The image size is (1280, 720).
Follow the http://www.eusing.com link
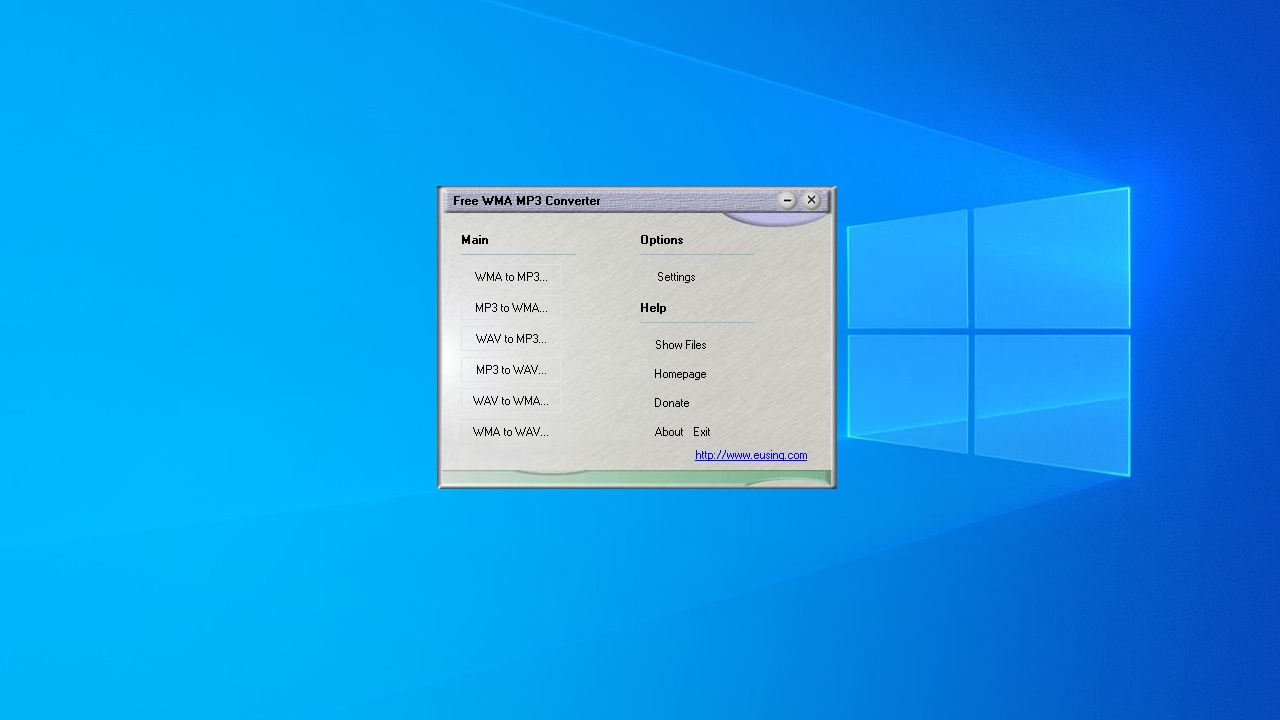[751, 455]
